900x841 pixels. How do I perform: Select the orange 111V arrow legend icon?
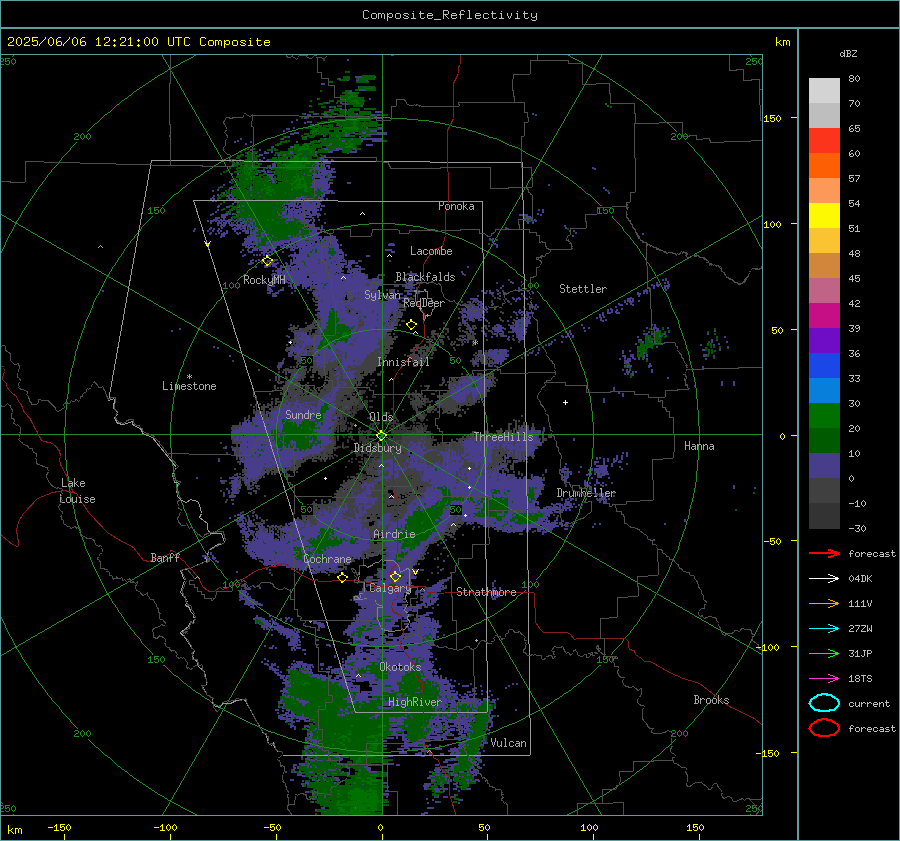coord(824,603)
